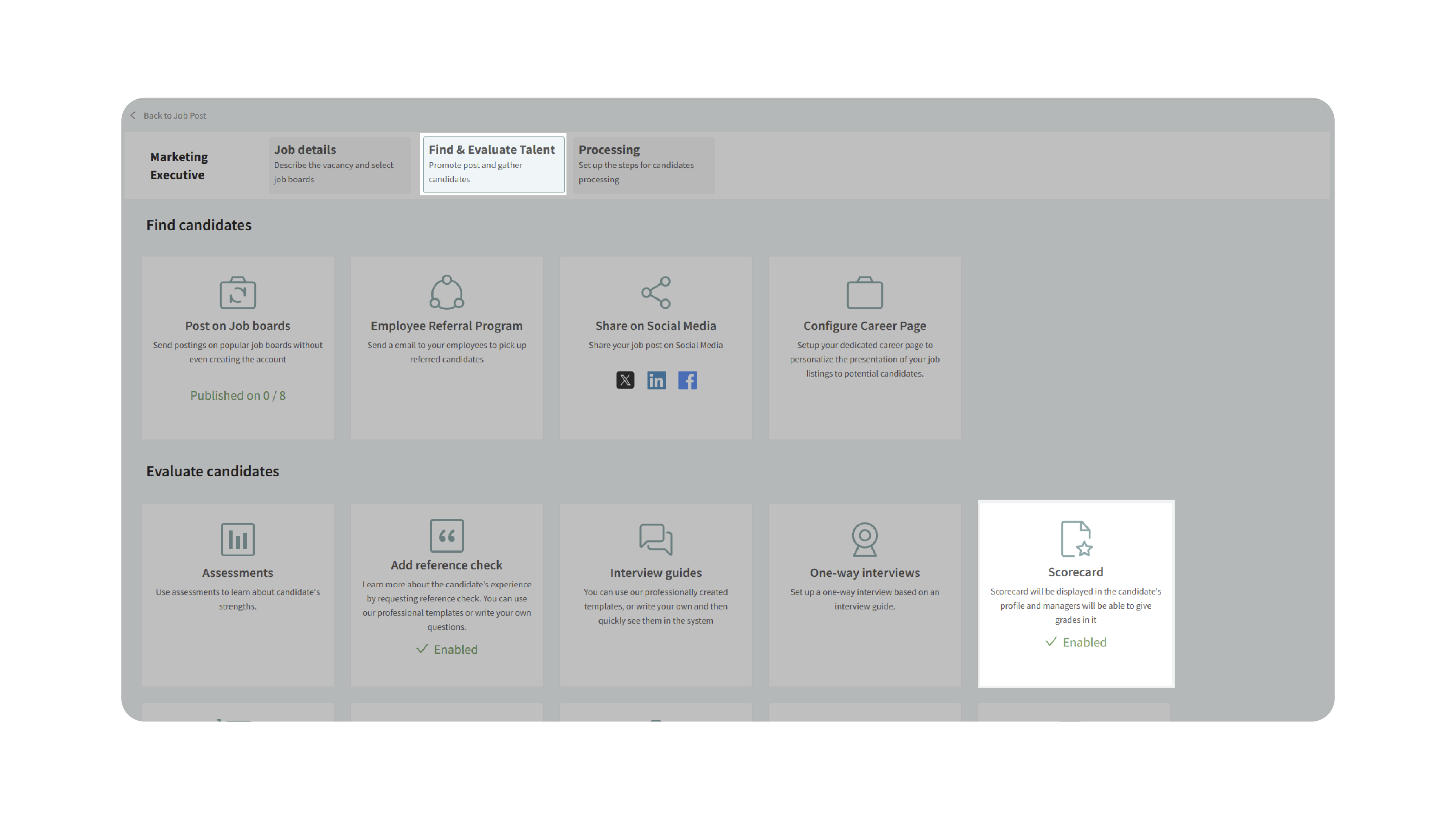Open the Assessments bar chart icon
The height and width of the screenshot is (819, 1456).
237,539
